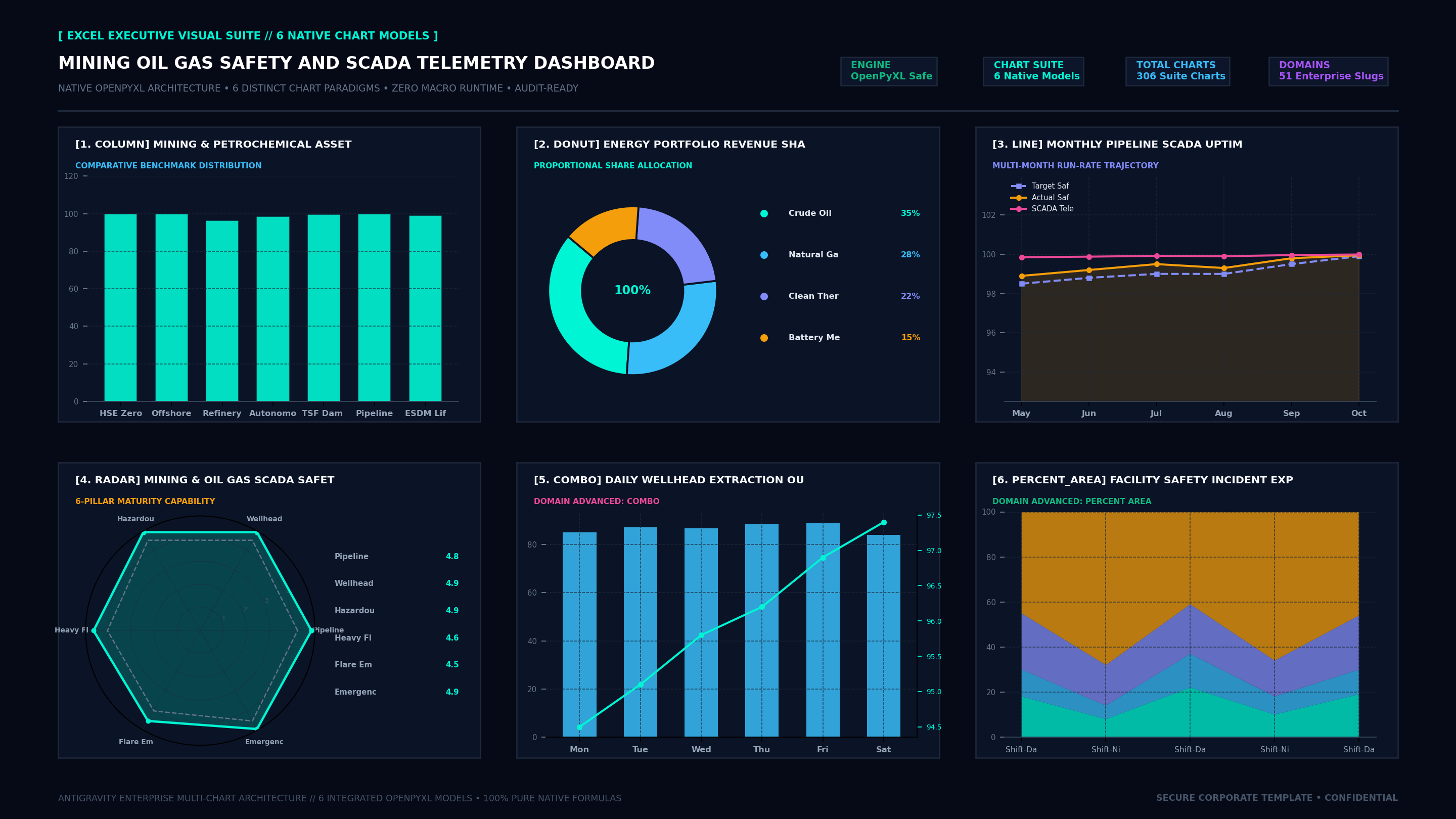Click the Sat line data point

(884, 523)
